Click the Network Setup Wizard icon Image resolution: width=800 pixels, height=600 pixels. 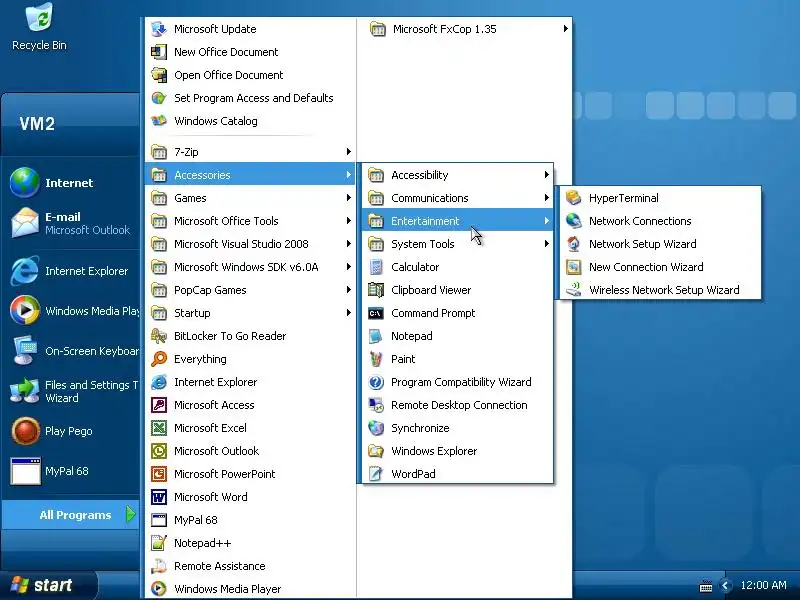click(574, 244)
